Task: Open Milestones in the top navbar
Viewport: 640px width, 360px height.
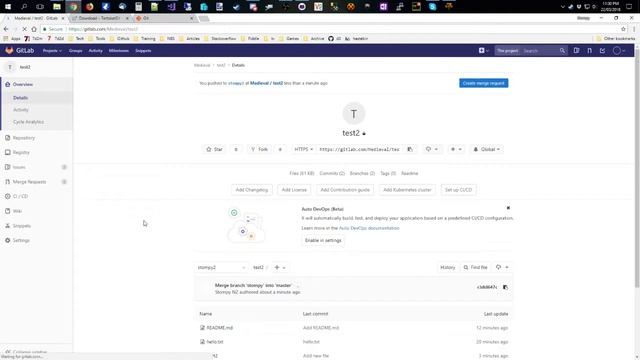Action: coord(119,51)
